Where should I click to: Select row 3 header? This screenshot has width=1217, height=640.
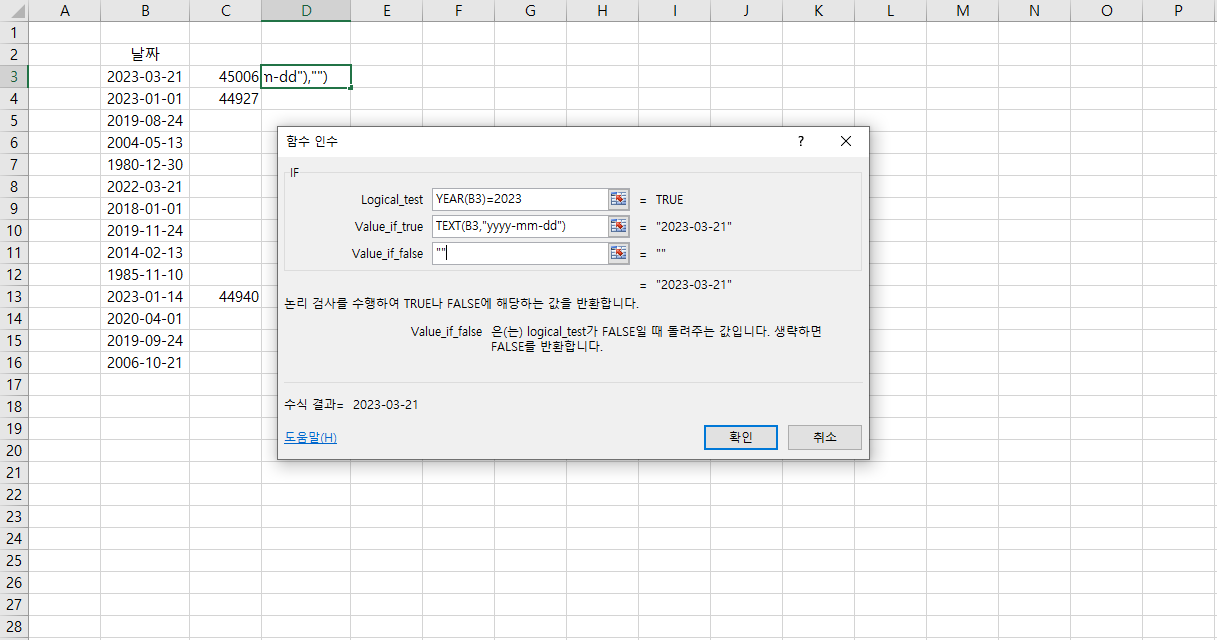coord(14,77)
